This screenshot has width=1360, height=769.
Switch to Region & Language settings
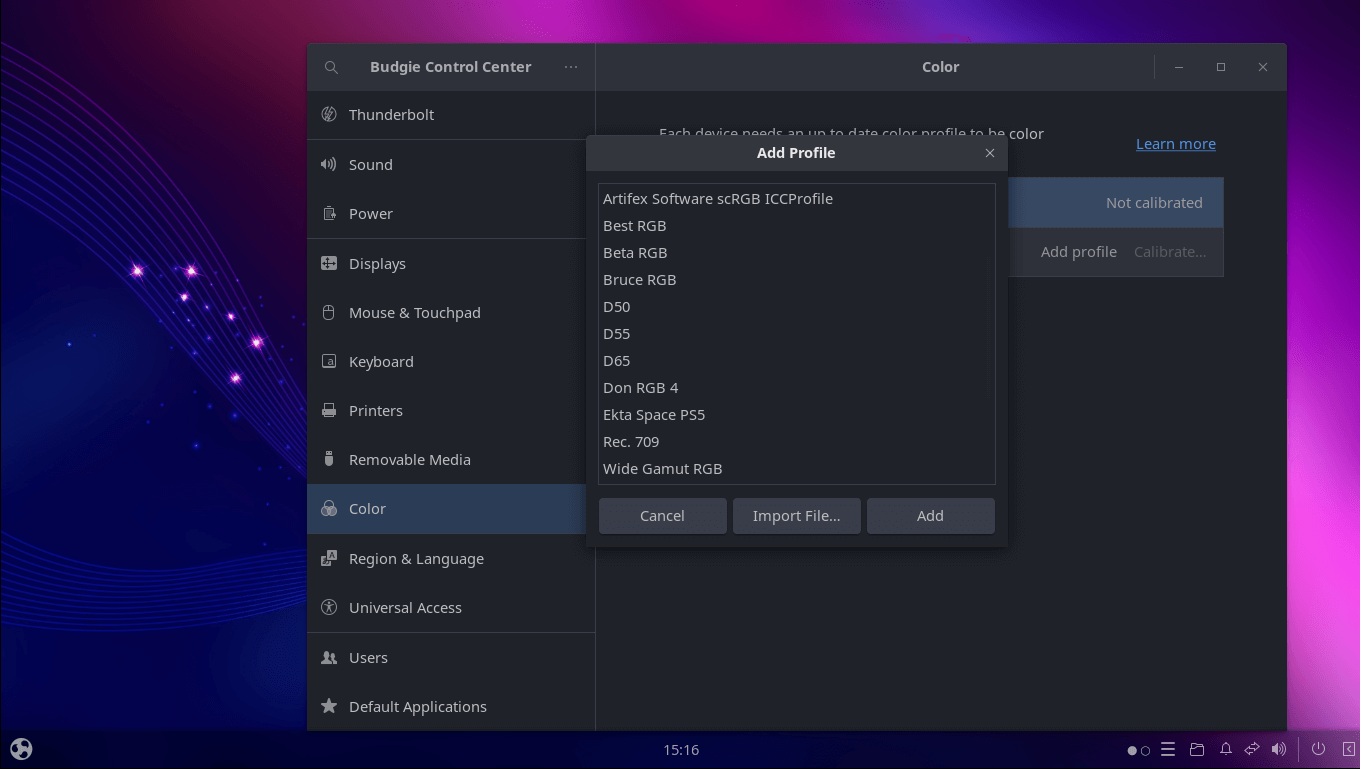tap(329, 558)
